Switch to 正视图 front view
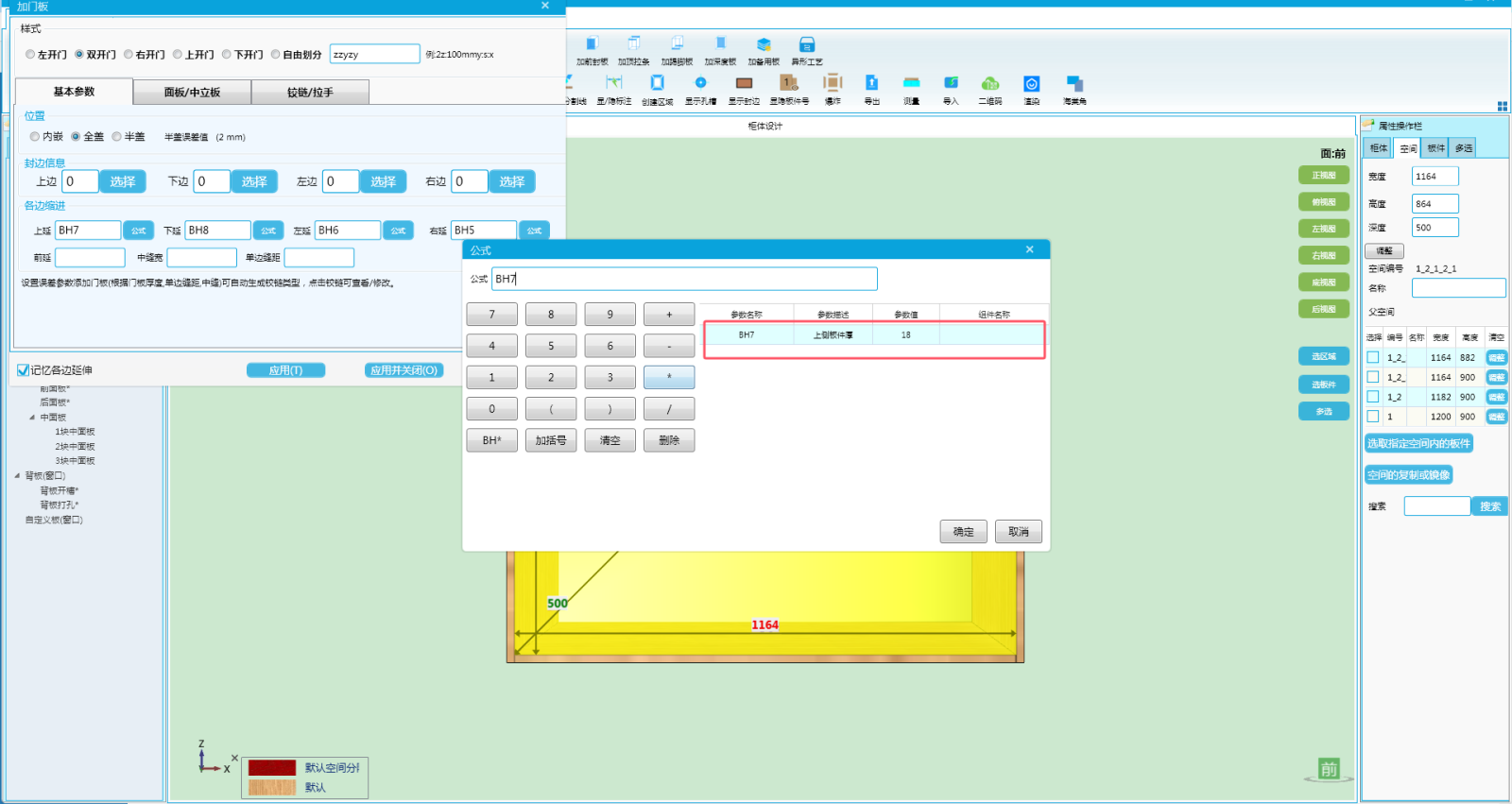The width and height of the screenshot is (1512, 804). (1324, 176)
